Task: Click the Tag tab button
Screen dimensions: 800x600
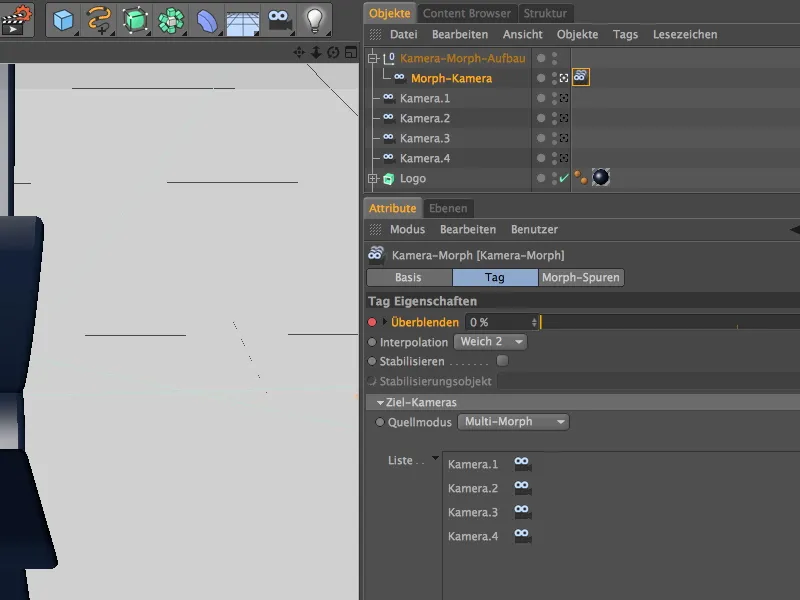Action: point(495,278)
